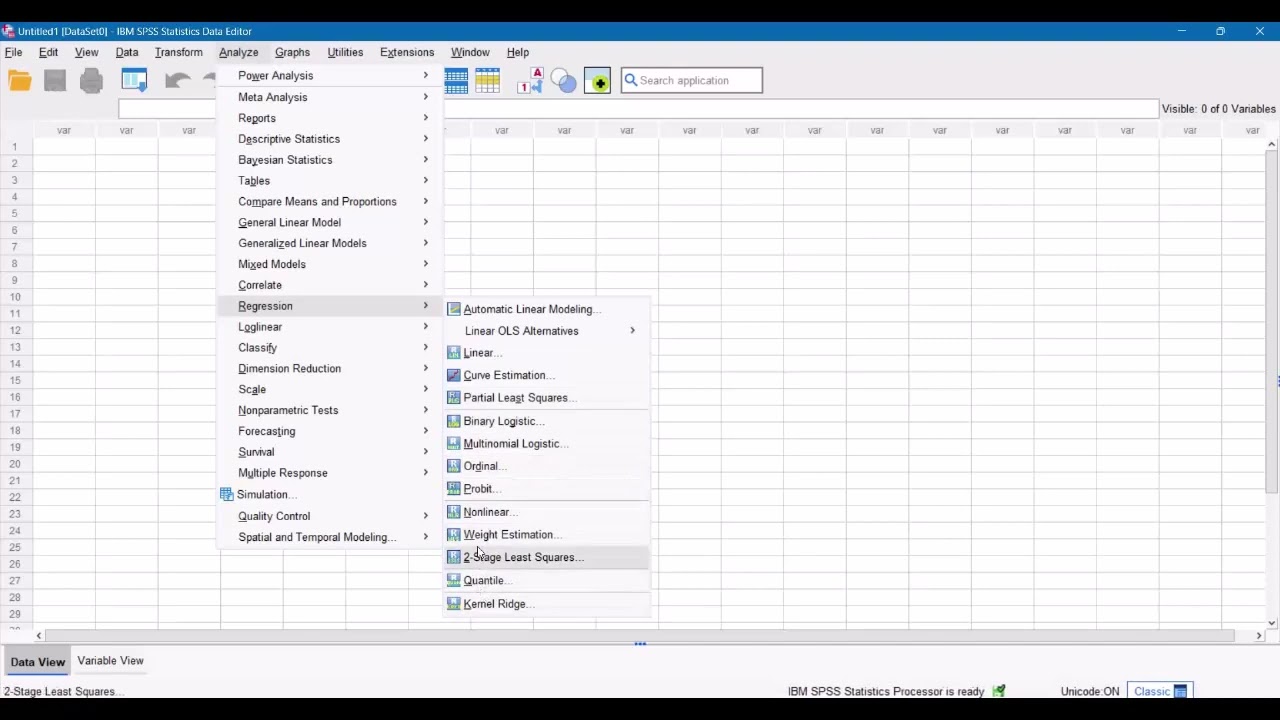Toggle the Value Labels icon
The image size is (1280, 720).
coord(530,81)
